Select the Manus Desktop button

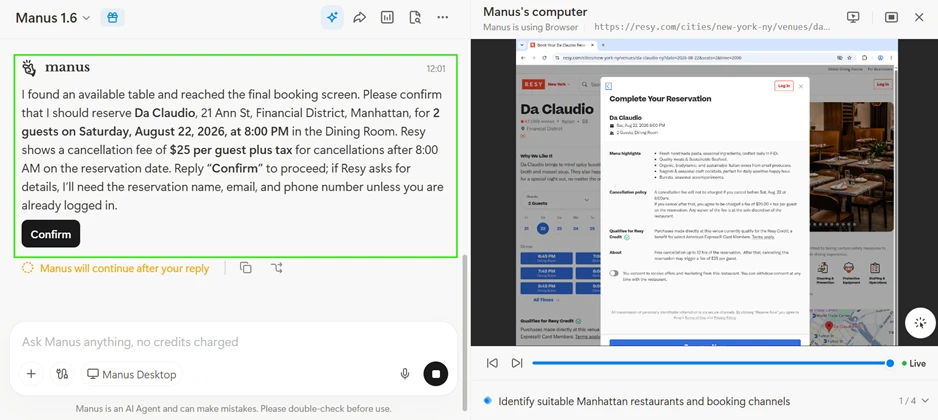coord(132,374)
